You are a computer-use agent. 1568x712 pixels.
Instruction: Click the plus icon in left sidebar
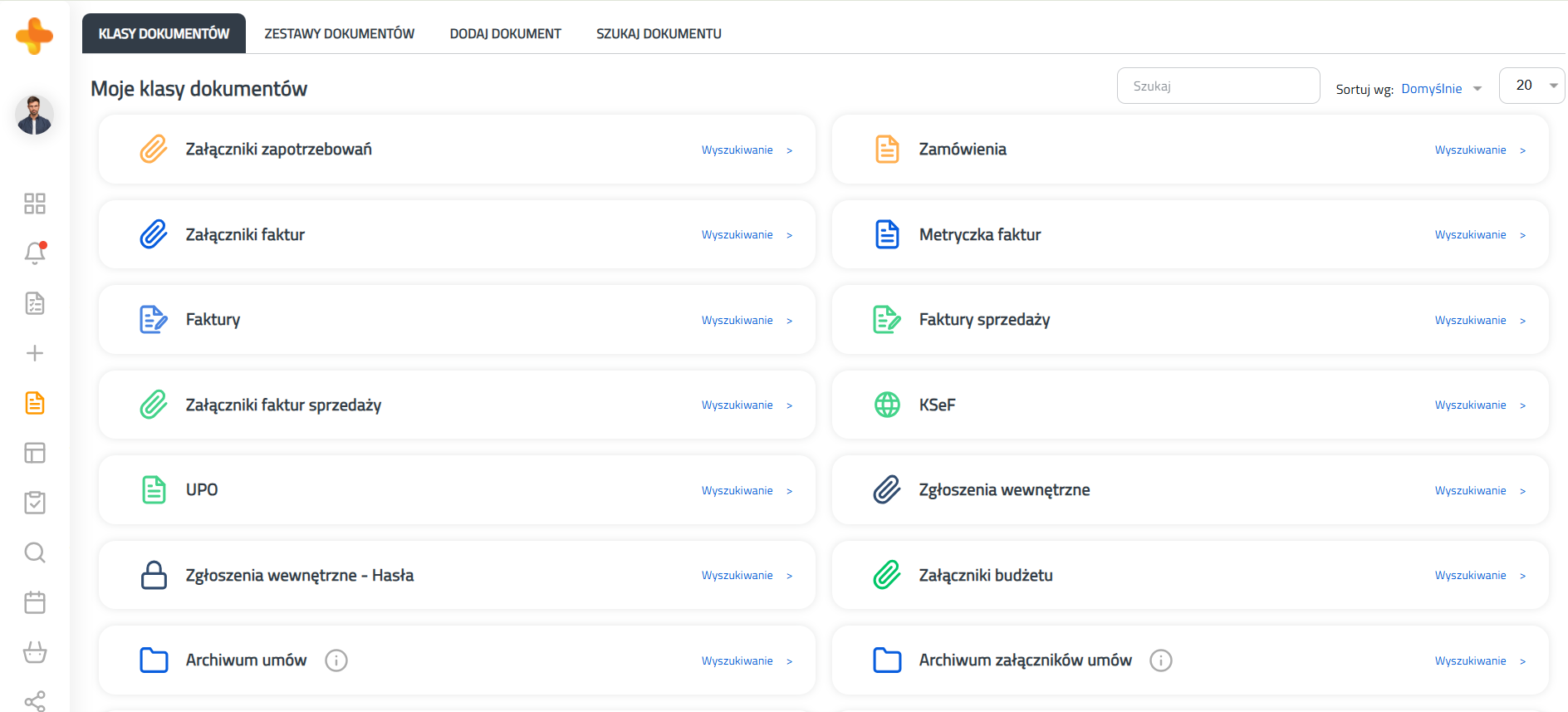coord(35,353)
